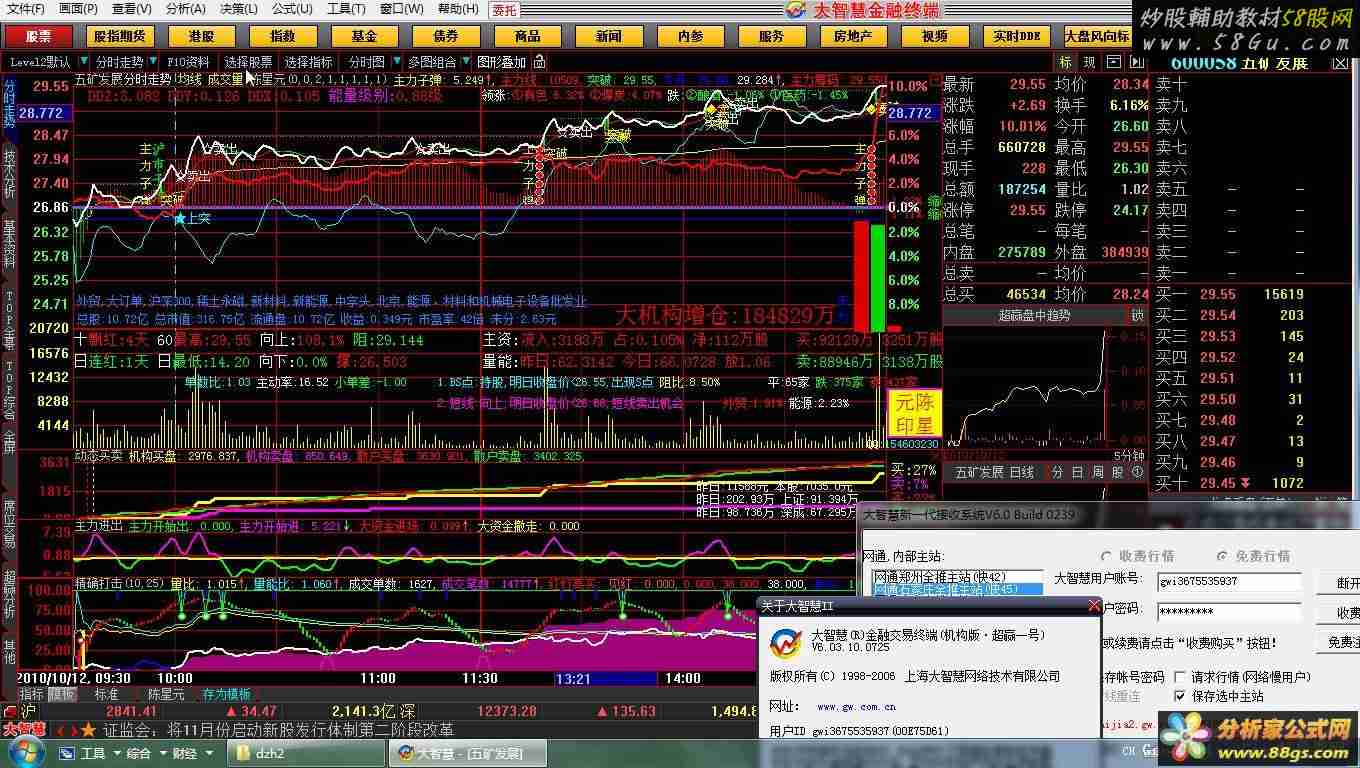Open the 决策(L) menu
The image size is (1360, 768).
(238, 9)
